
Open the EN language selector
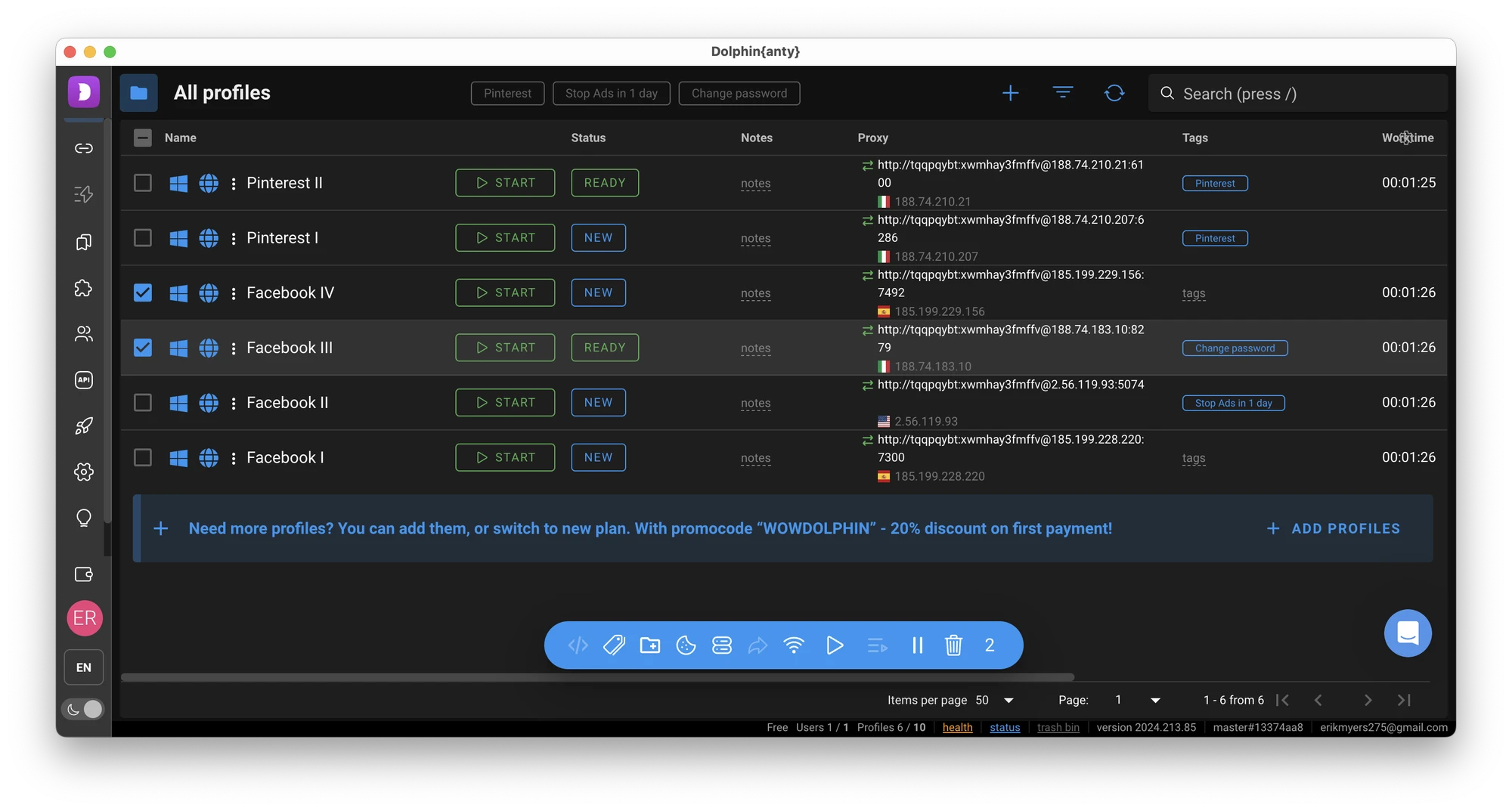[84, 667]
